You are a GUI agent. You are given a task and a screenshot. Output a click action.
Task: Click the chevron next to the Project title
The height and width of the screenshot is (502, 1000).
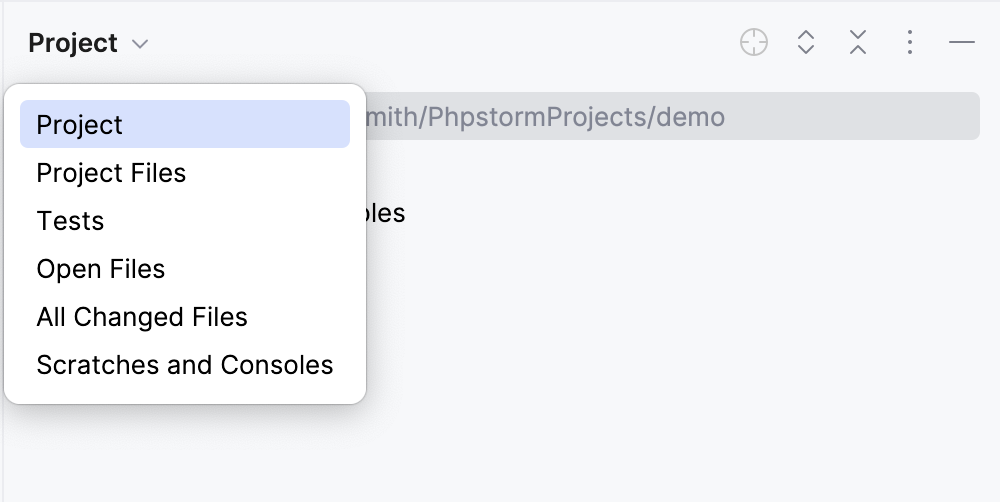click(x=140, y=44)
